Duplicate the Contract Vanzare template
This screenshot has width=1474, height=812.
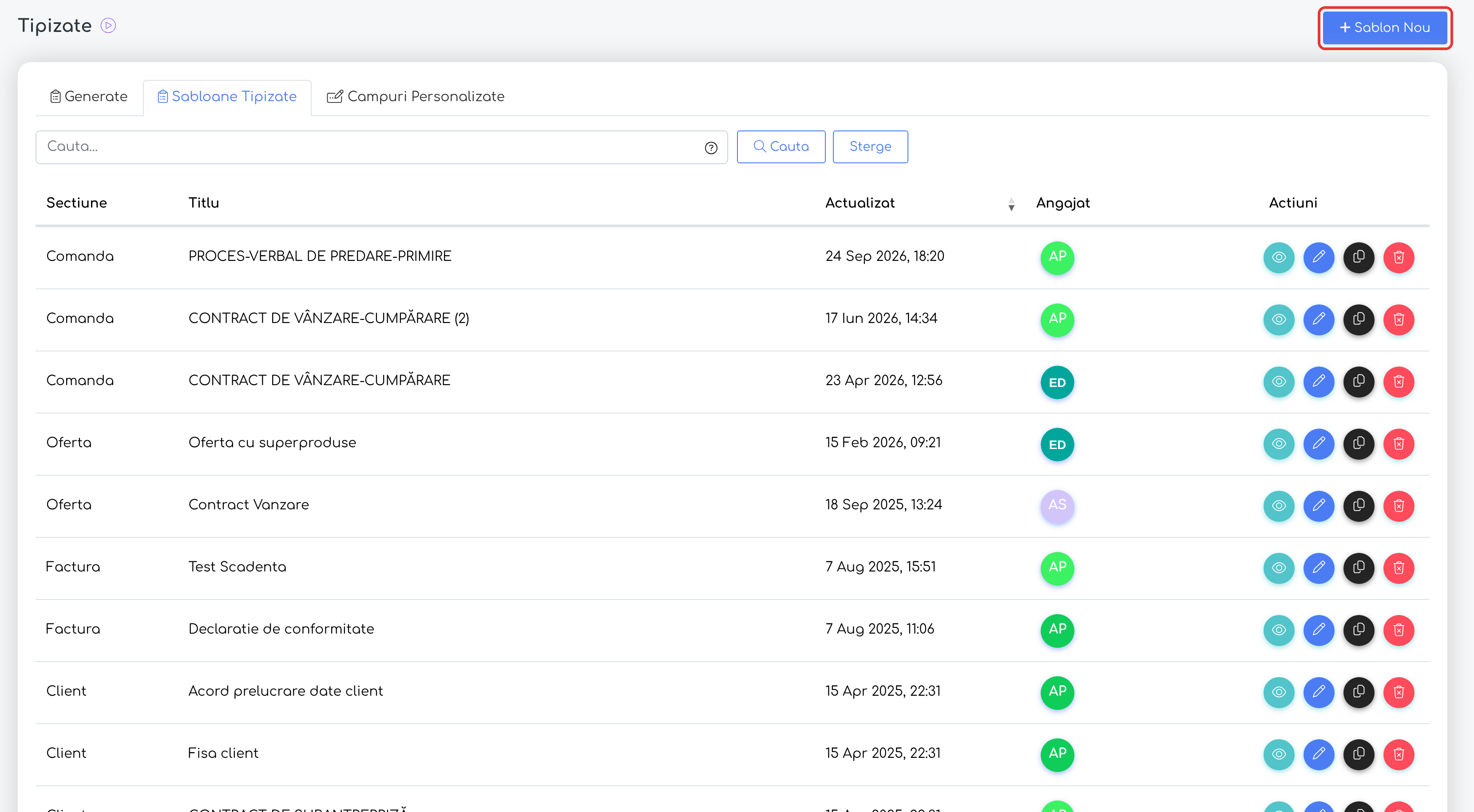coord(1359,507)
